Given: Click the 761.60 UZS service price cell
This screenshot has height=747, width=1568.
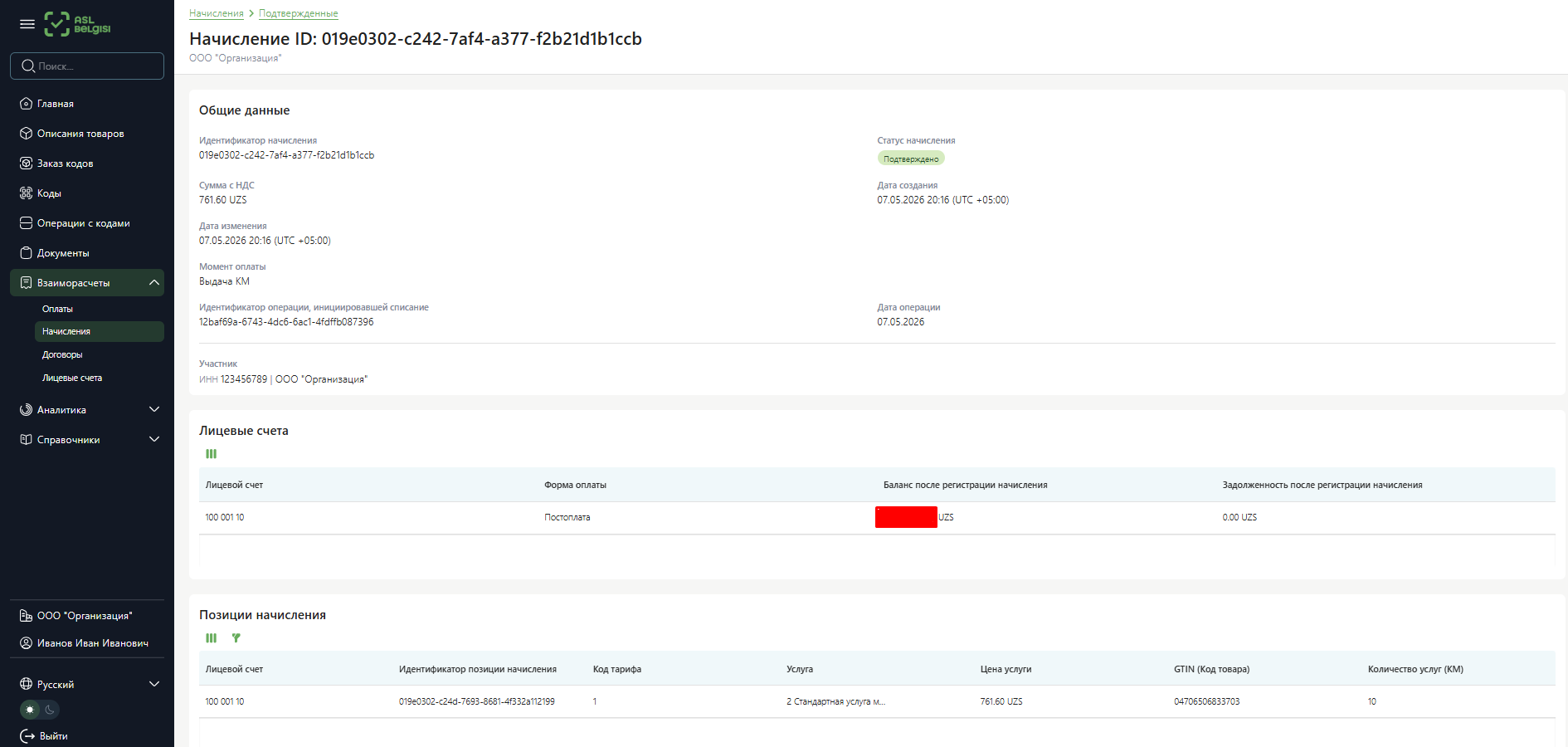Looking at the screenshot, I should coord(1001,701).
